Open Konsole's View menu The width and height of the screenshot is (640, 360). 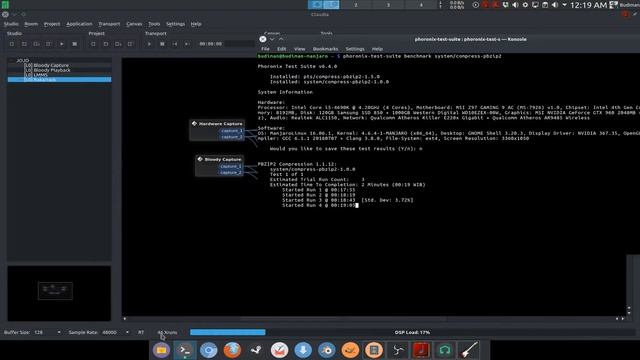point(300,49)
